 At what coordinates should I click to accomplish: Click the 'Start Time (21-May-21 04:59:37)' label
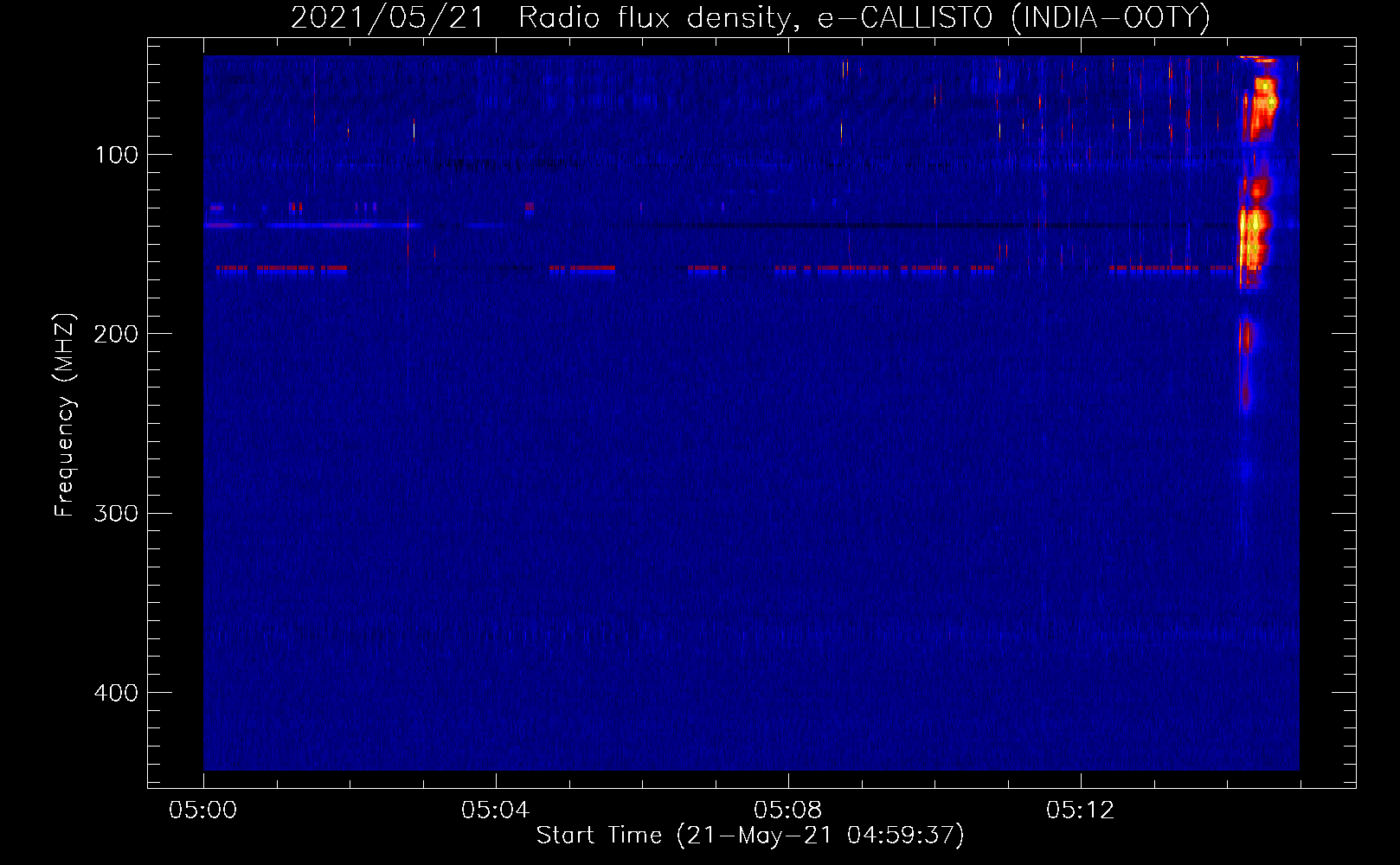point(750,836)
